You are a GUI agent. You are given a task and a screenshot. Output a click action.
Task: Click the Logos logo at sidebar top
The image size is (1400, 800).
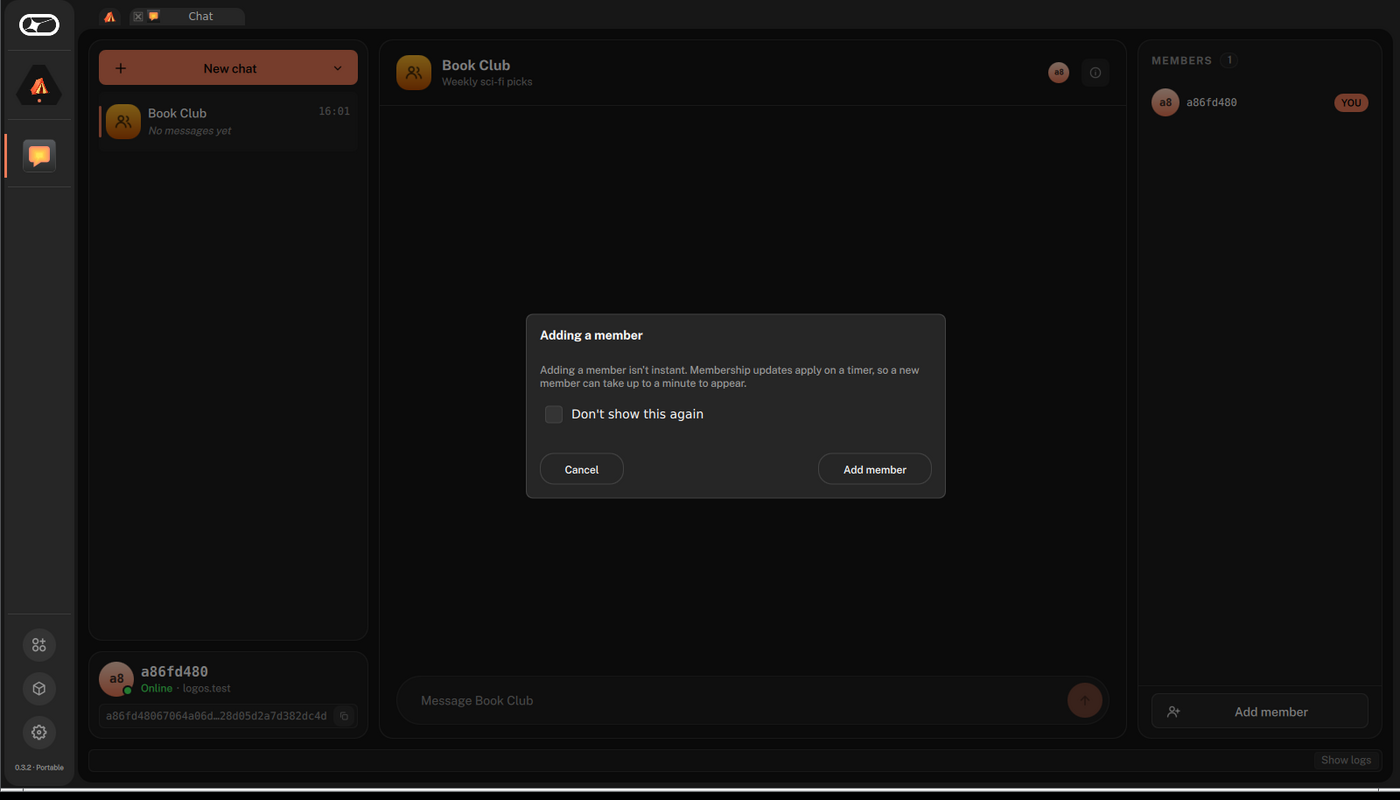[x=39, y=25]
